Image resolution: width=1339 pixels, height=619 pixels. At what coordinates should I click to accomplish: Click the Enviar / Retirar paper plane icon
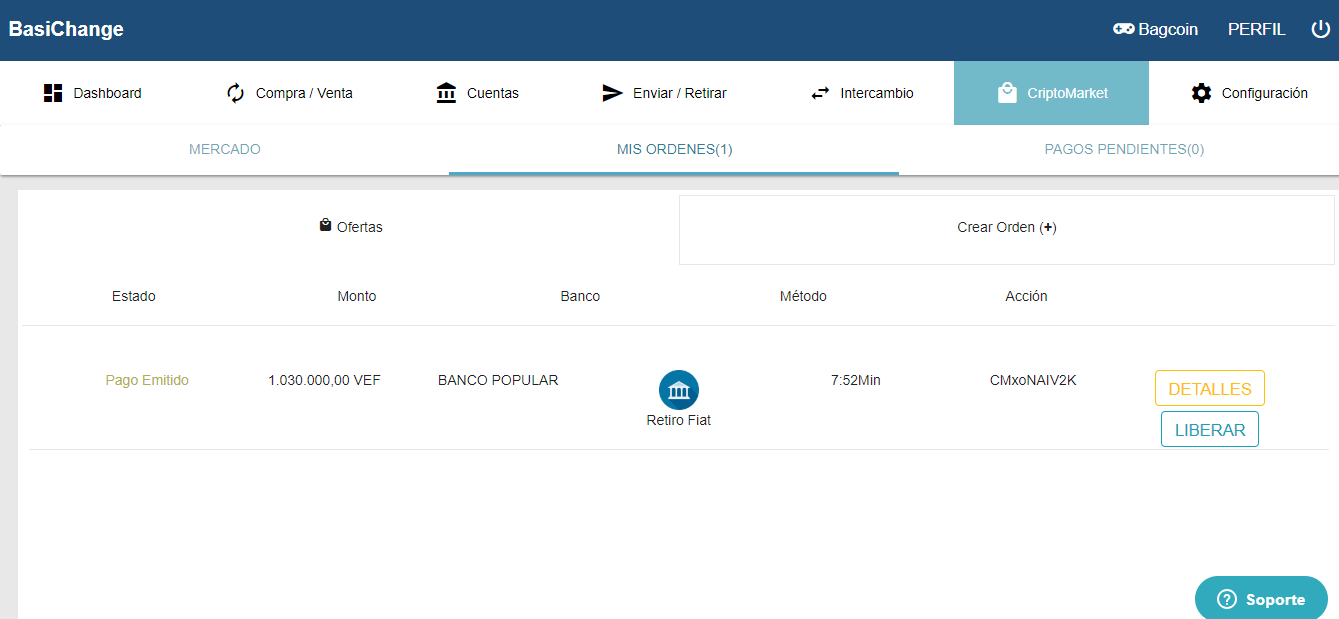pos(612,93)
